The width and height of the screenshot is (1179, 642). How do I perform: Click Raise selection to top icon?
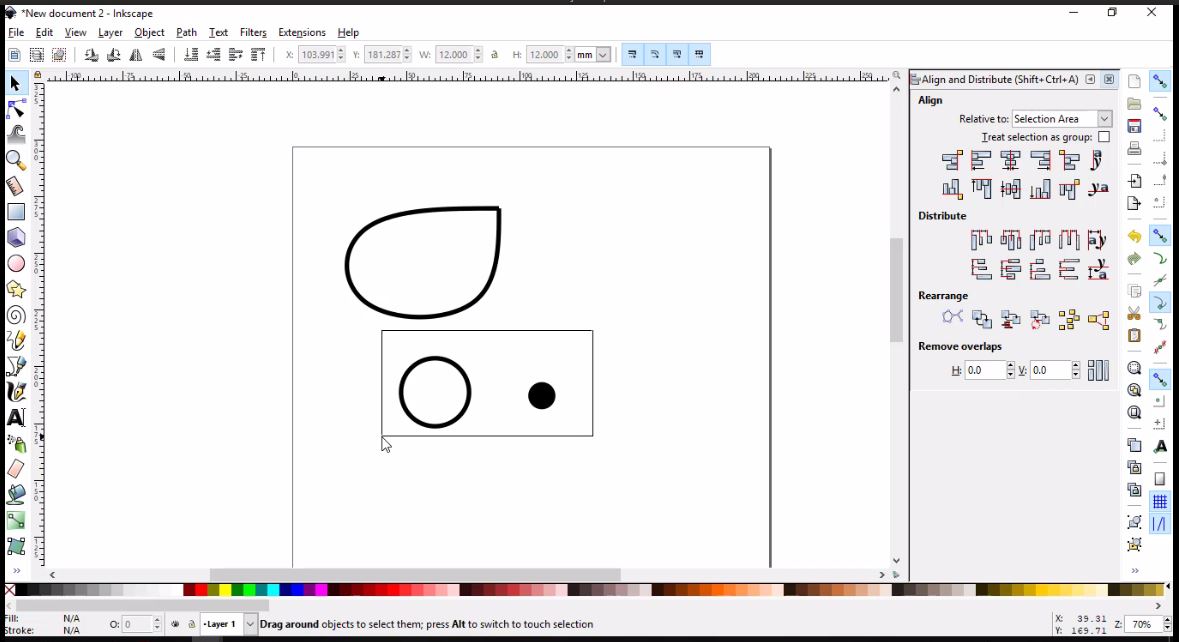[258, 54]
